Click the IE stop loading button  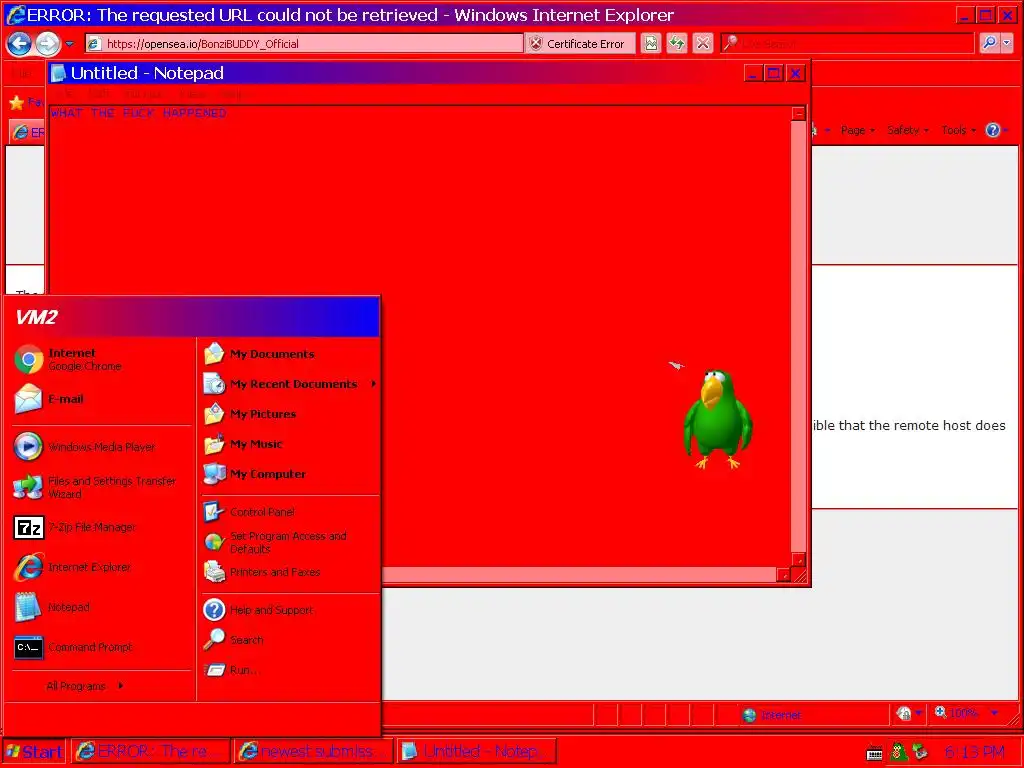pos(703,44)
